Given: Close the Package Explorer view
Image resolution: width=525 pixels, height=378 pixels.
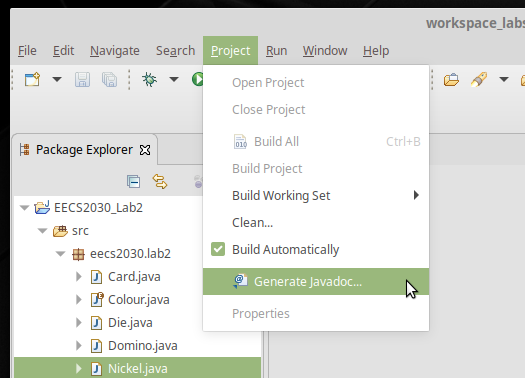Looking at the screenshot, I should tap(145, 150).
